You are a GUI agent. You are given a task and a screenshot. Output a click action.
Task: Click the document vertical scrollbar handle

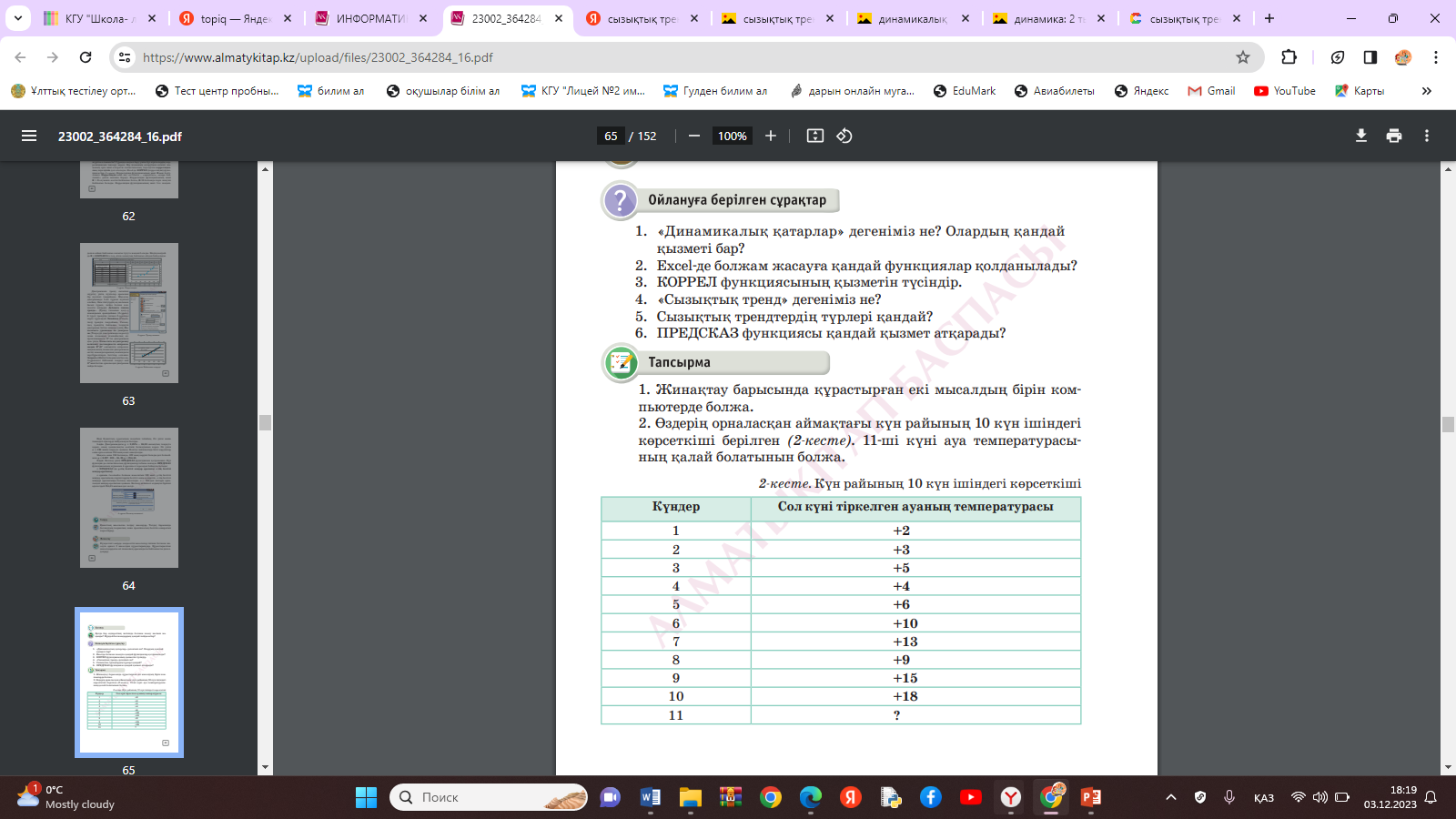click(x=1448, y=424)
